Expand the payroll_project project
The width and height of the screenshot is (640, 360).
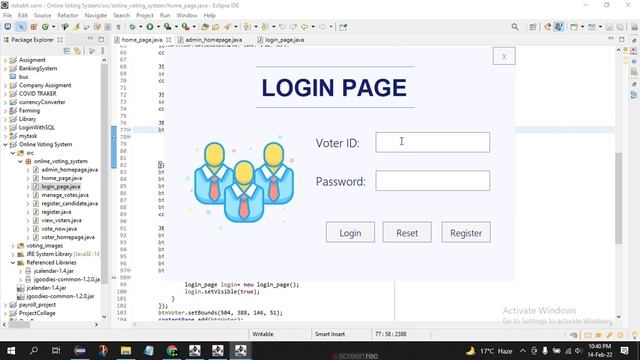coord(5,305)
